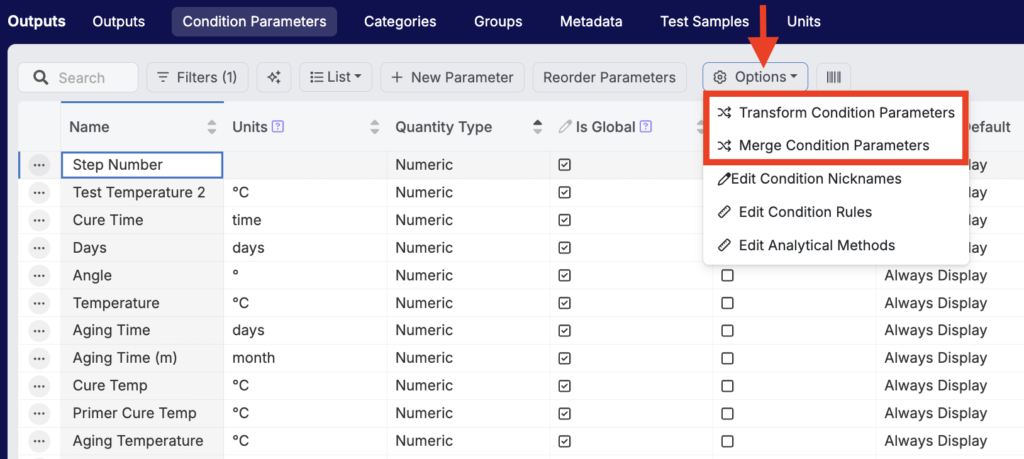1024x459 pixels.
Task: Click the Is Global help icon
Action: [646, 127]
